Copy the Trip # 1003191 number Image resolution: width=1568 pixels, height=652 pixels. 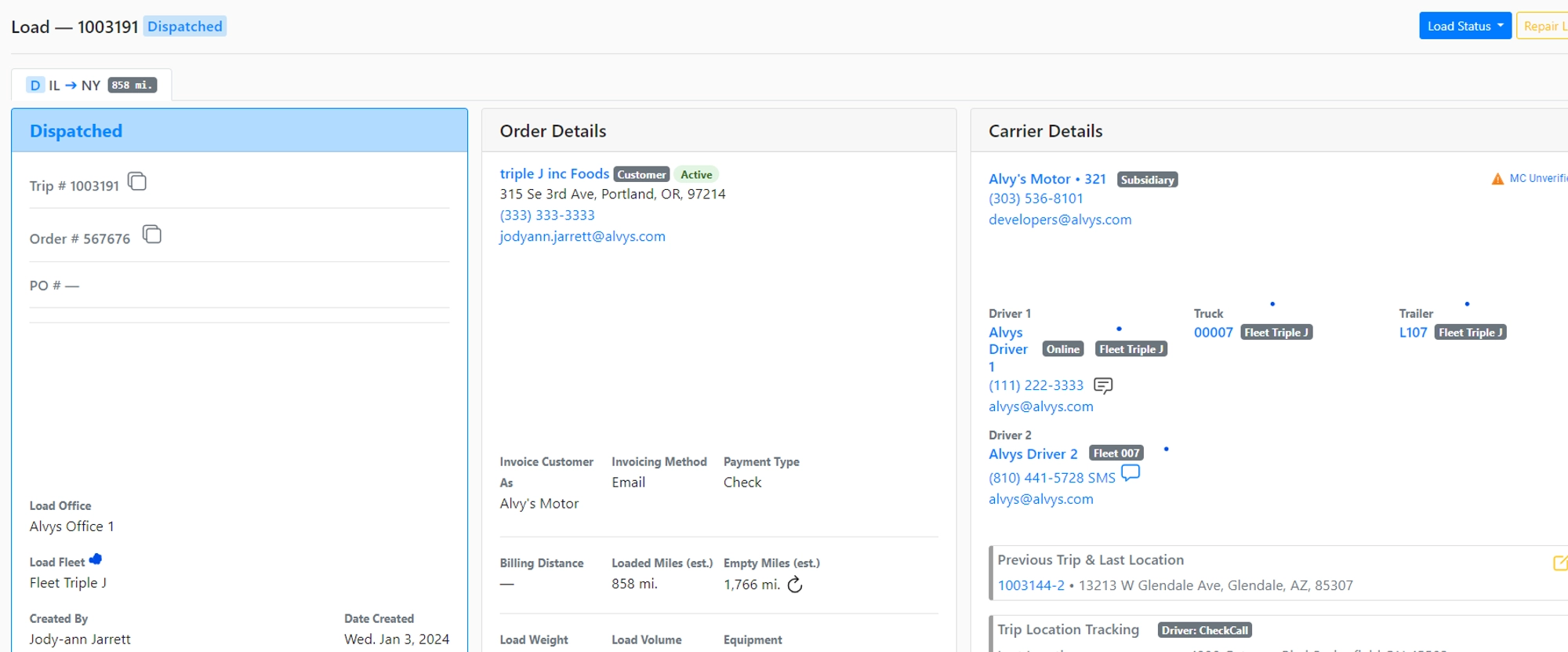(137, 181)
